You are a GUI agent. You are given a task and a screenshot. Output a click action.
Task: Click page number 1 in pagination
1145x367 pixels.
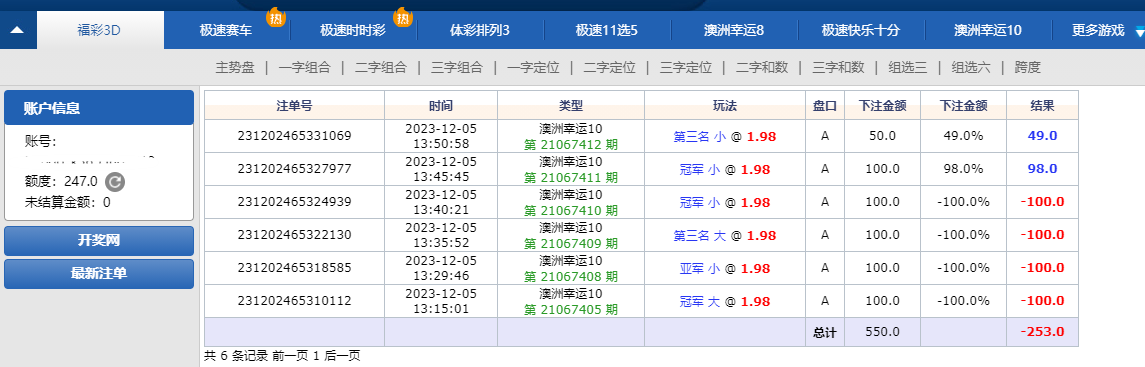(x=315, y=356)
